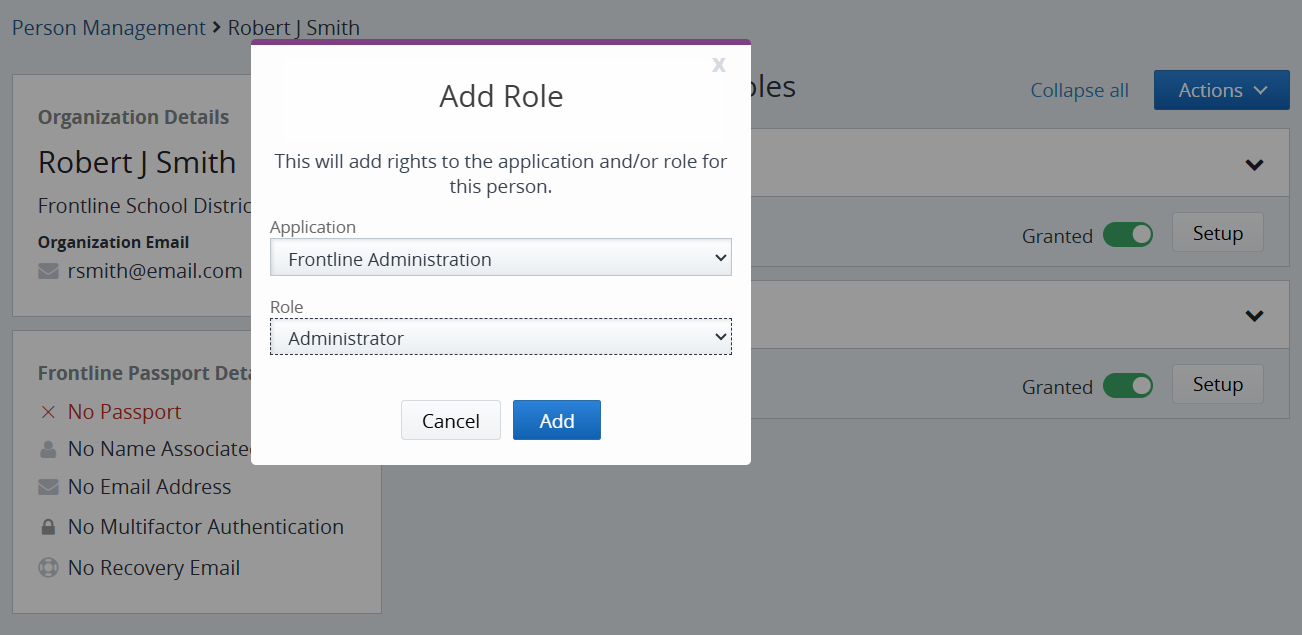Close the Add Role dialog with X

coord(718,65)
